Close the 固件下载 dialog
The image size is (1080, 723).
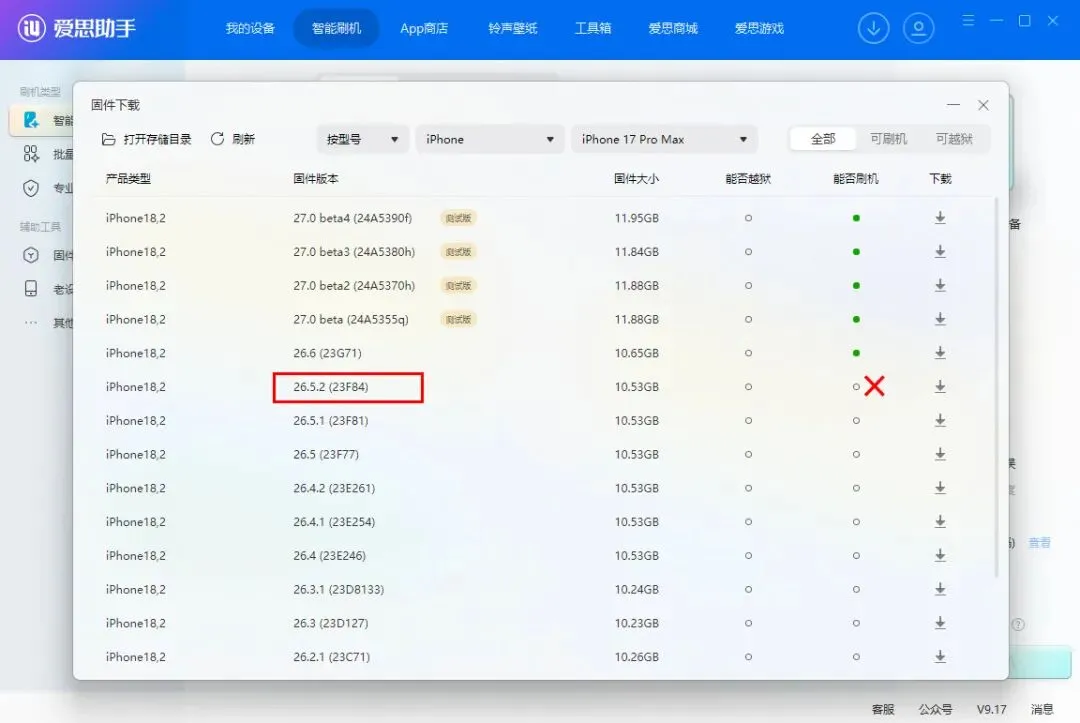(983, 105)
